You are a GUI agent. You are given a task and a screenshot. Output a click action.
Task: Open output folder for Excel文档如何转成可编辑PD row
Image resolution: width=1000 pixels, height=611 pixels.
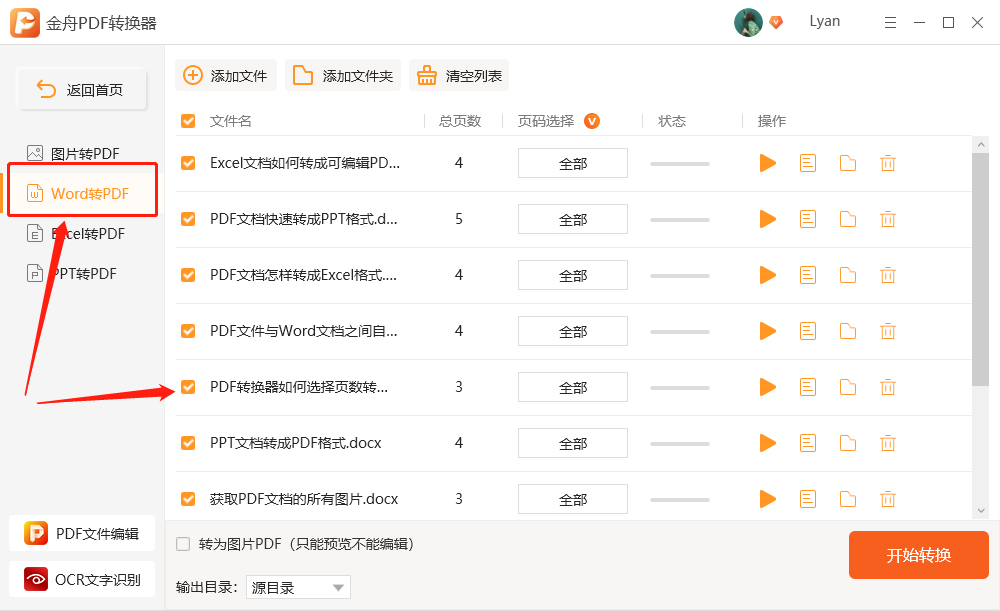(848, 163)
